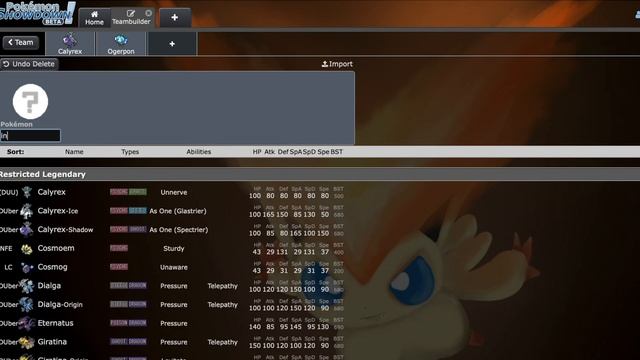Go back to Team list

pos(21,42)
